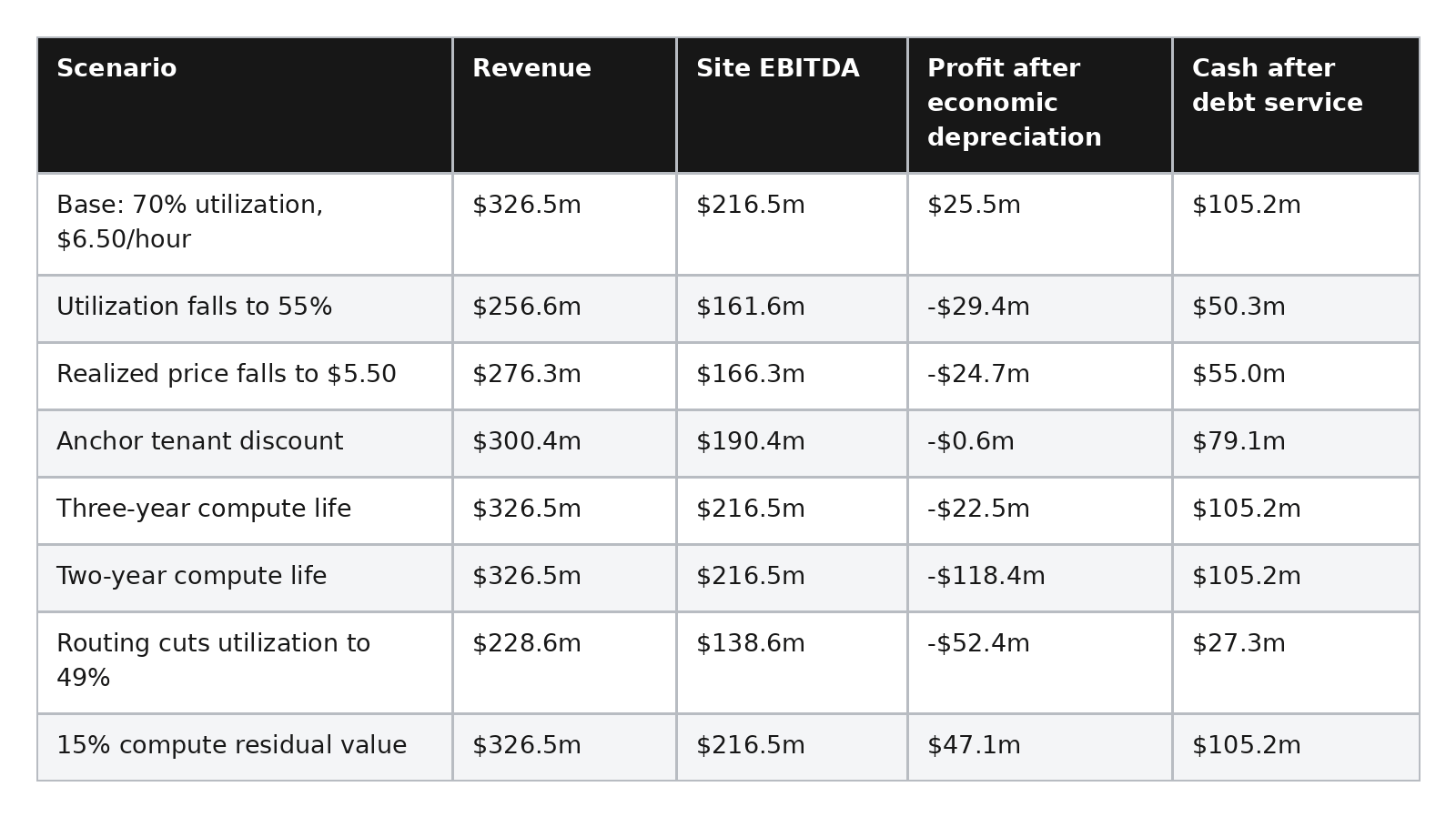Select the Base 70% utilization scenario cell
The width and height of the screenshot is (1456, 817).
click(x=245, y=224)
